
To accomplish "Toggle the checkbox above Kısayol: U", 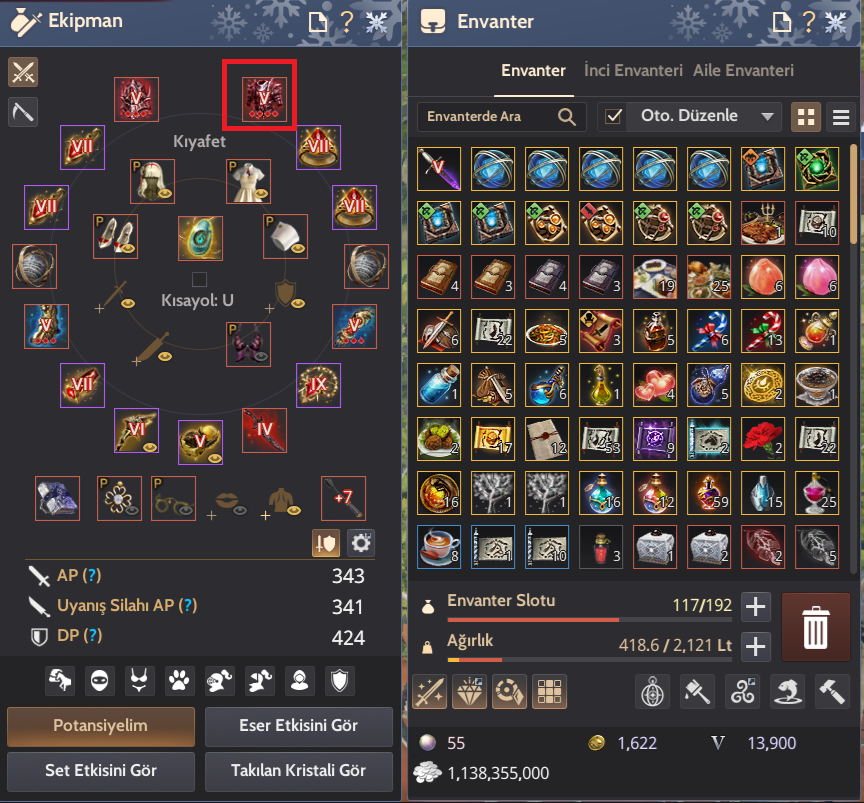I will [x=199, y=279].
